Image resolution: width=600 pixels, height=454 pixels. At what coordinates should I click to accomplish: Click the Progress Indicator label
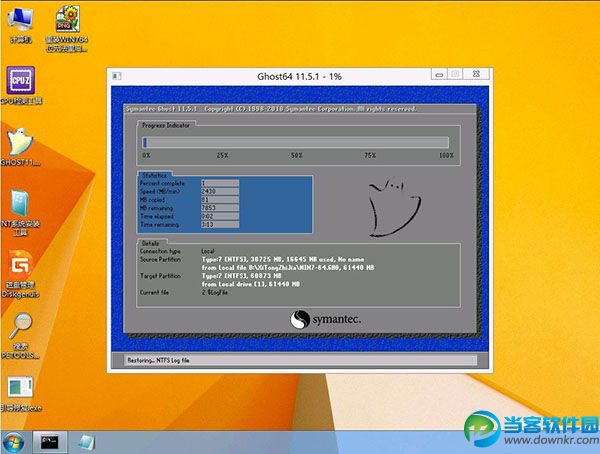pos(166,125)
